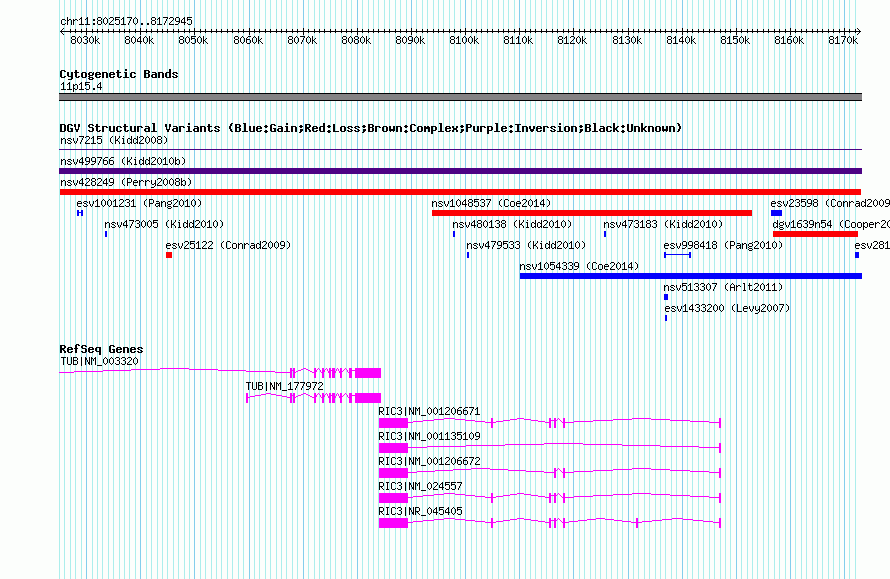
Task: Click the nsv473183 (Kidd2010) label
Action: tap(663, 224)
